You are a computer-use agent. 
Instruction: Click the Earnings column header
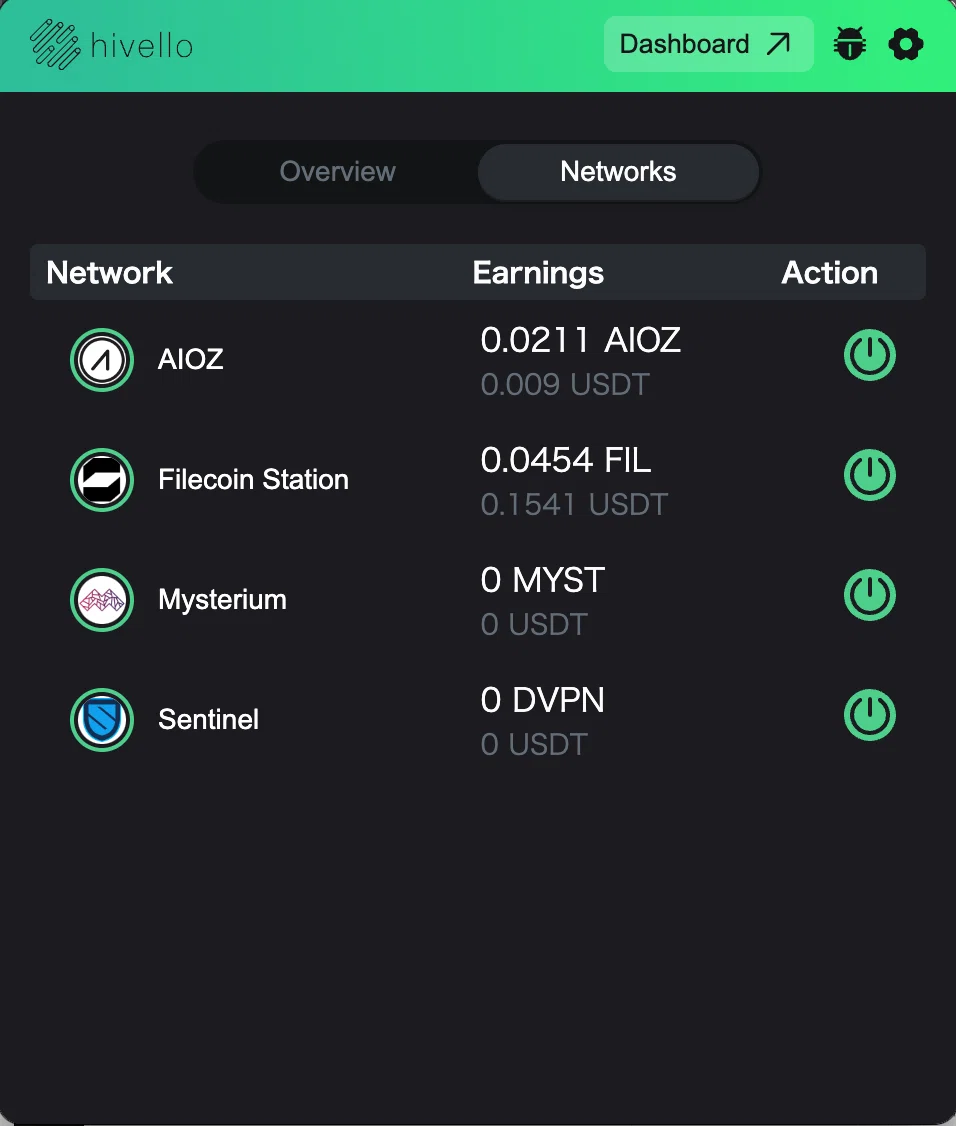point(538,272)
